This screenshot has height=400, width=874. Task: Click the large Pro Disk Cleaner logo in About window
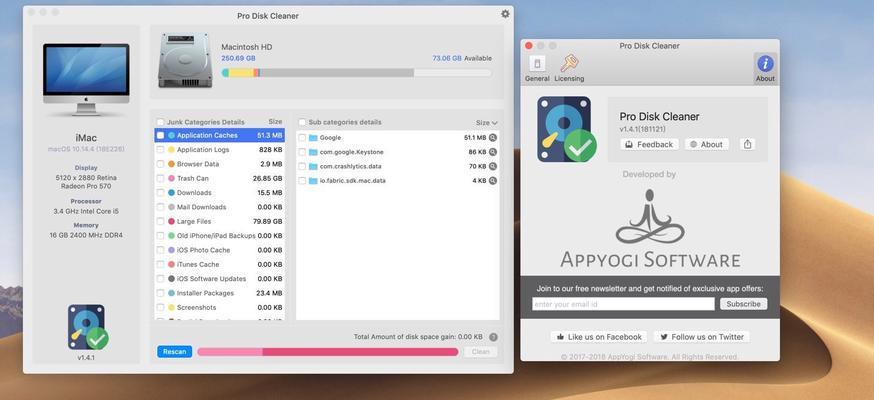tap(566, 129)
